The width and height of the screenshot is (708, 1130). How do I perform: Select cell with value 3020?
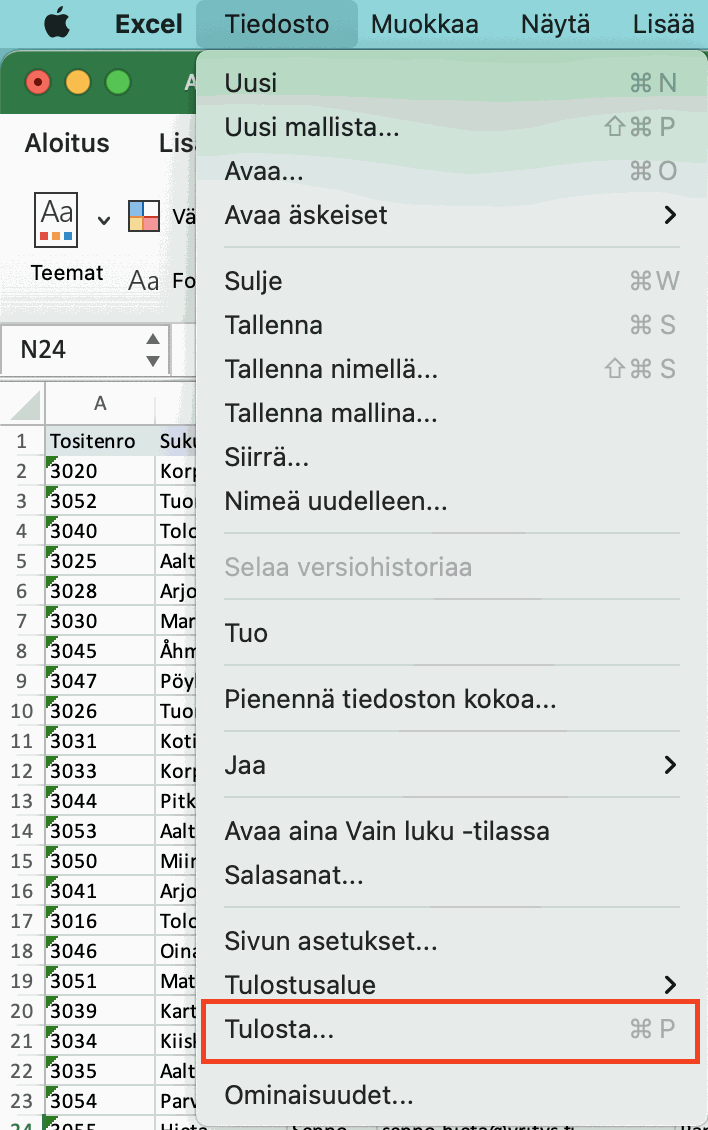100,471
